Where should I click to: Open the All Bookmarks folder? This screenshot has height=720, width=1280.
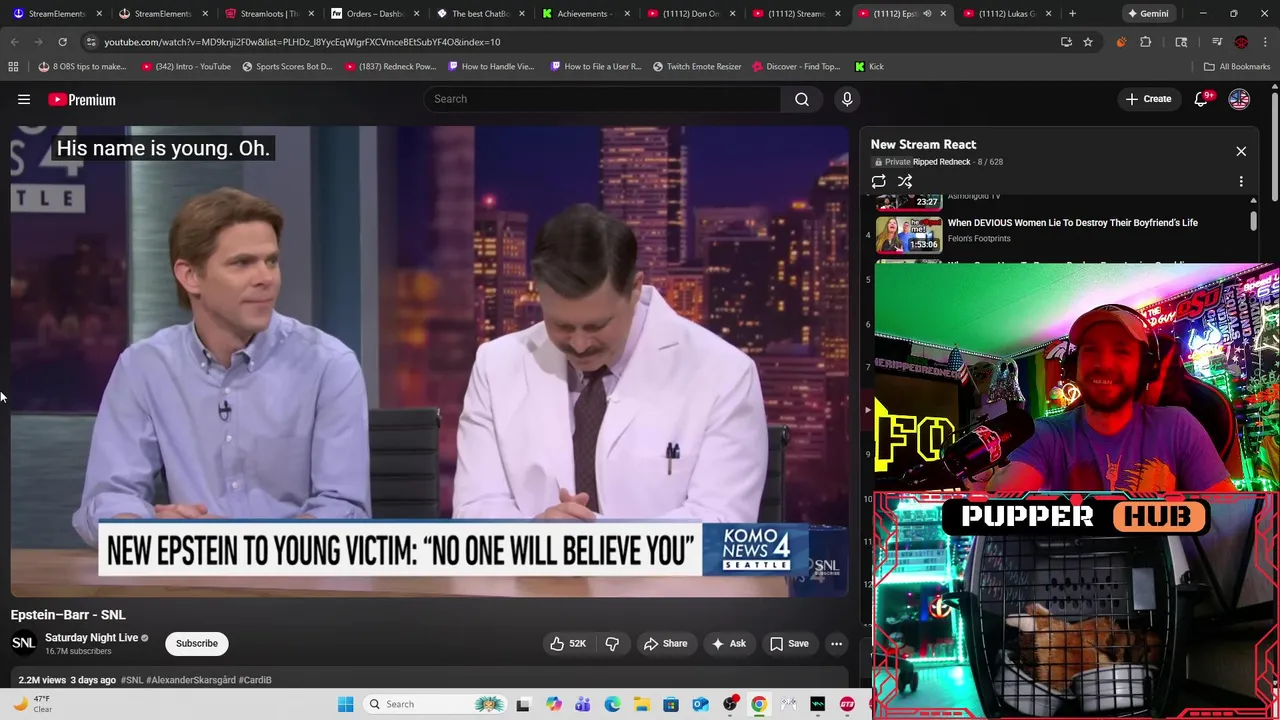[1237, 67]
